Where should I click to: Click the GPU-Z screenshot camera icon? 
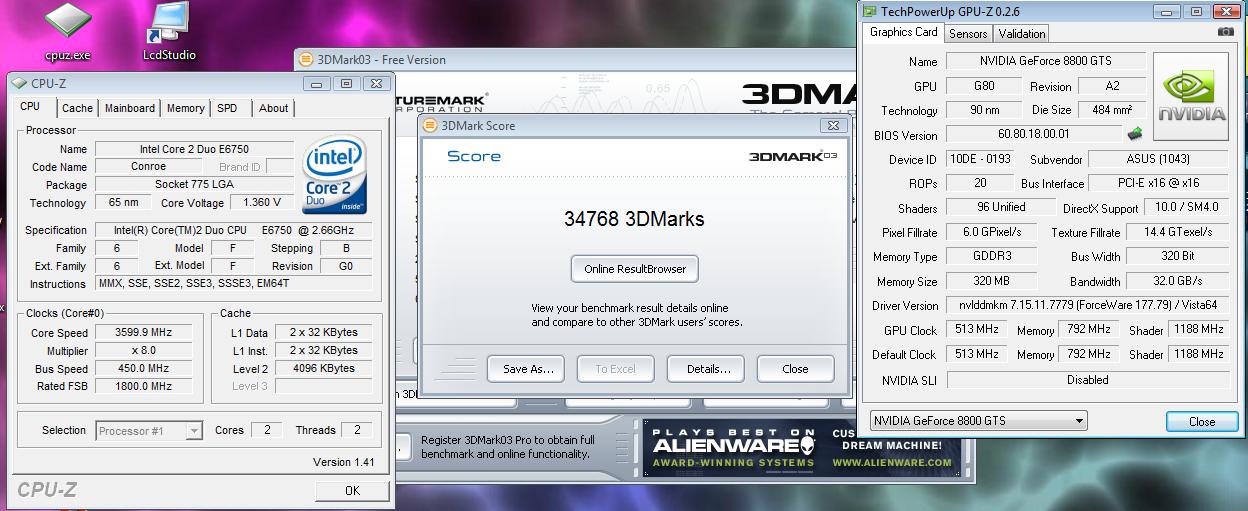click(1225, 32)
